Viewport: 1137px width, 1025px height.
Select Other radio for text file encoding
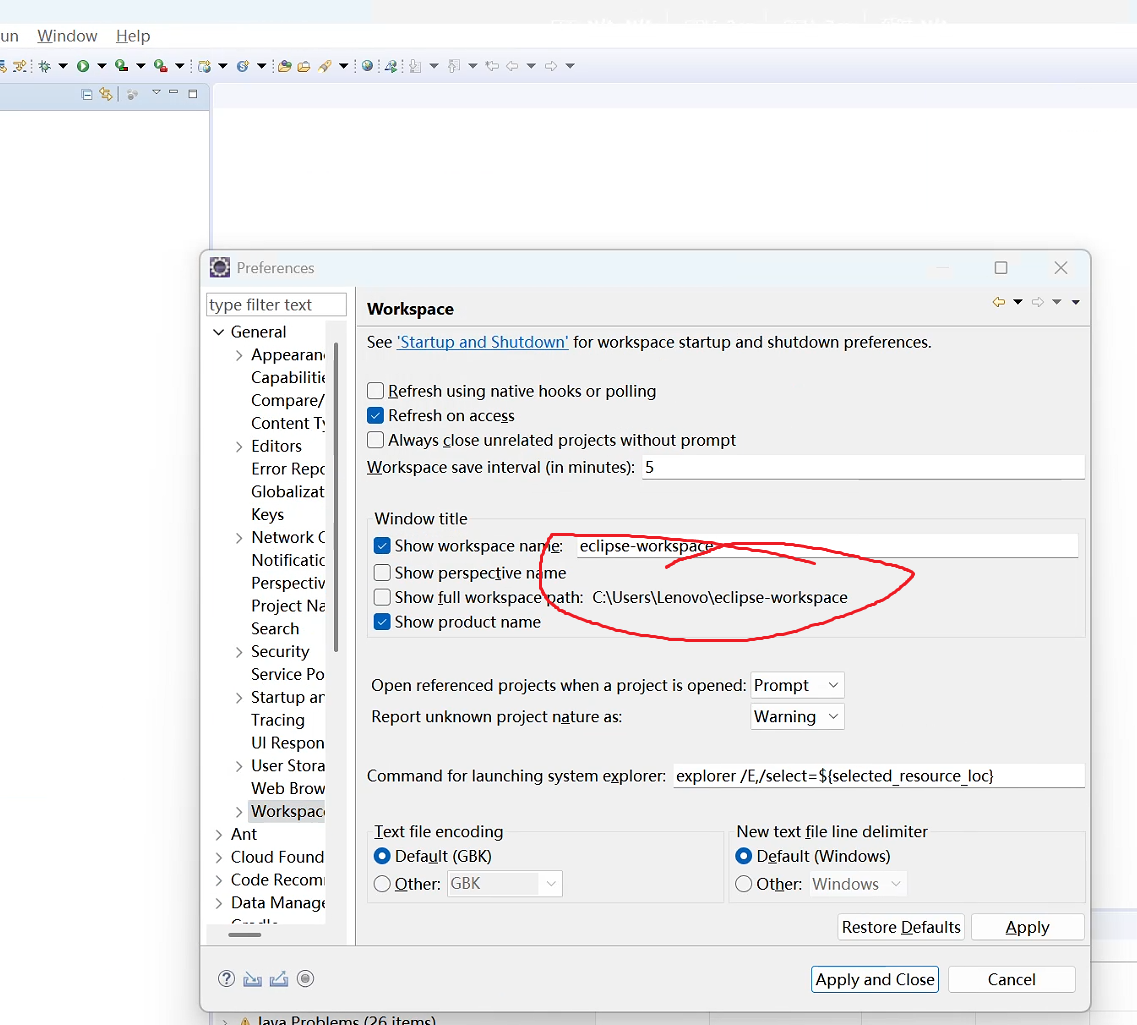click(382, 884)
